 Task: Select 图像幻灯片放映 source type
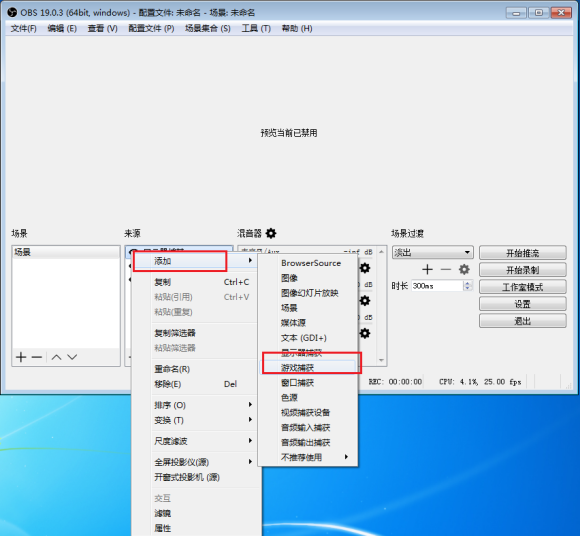pyautogui.click(x=308, y=293)
